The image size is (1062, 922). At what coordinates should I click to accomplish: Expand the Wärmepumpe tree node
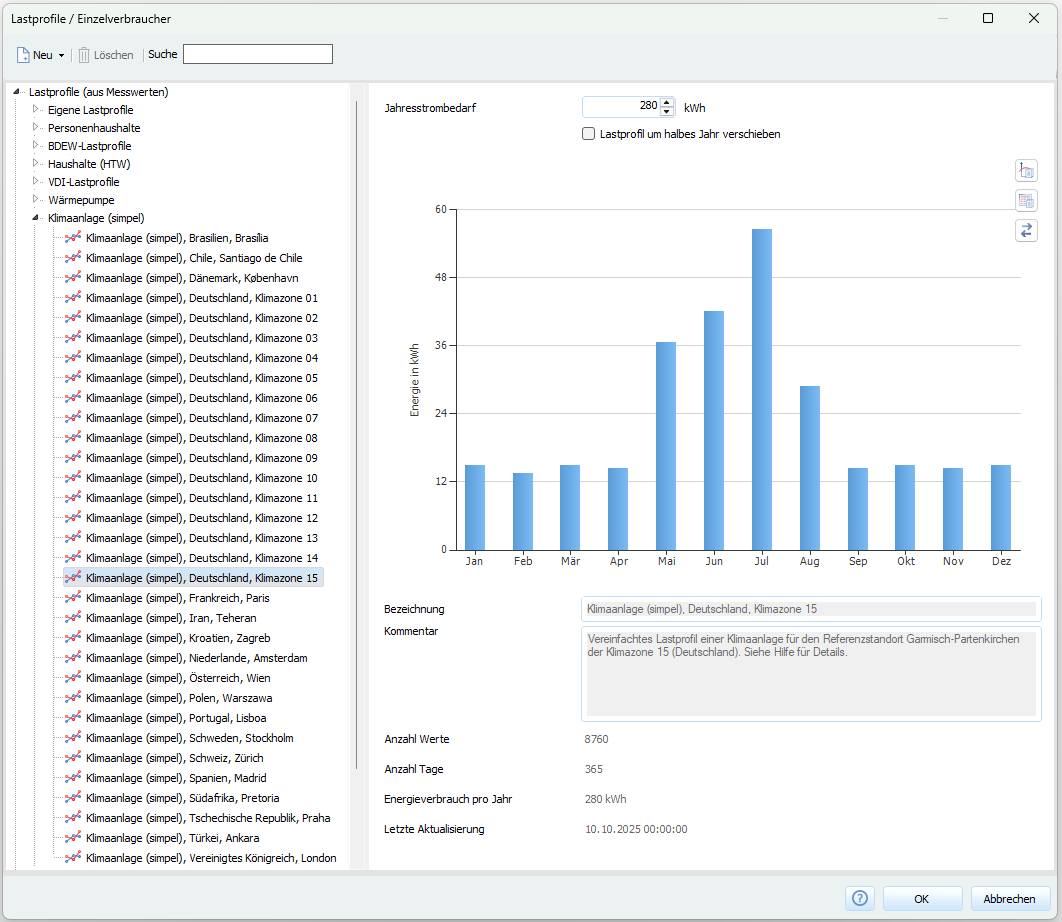tap(36, 200)
